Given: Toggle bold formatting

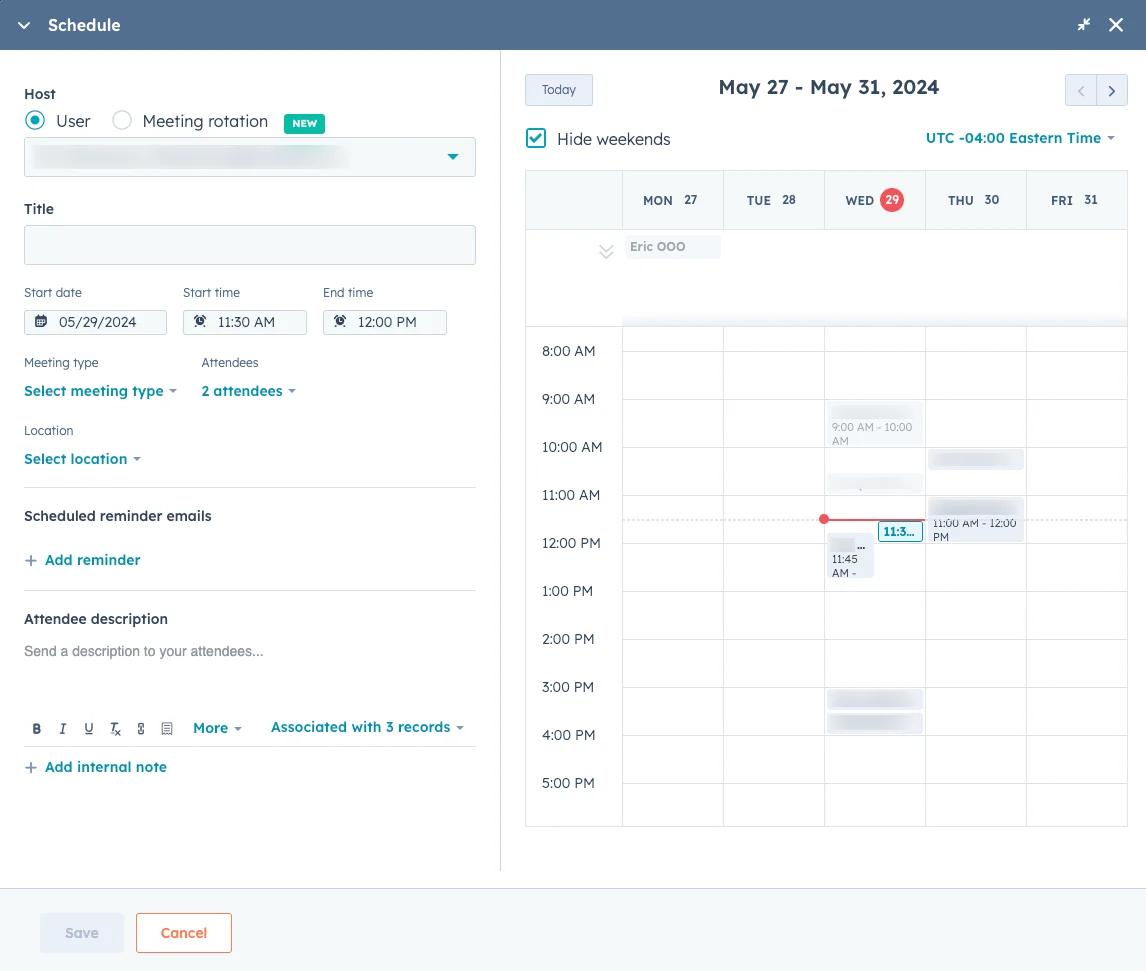Looking at the screenshot, I should coord(37,728).
